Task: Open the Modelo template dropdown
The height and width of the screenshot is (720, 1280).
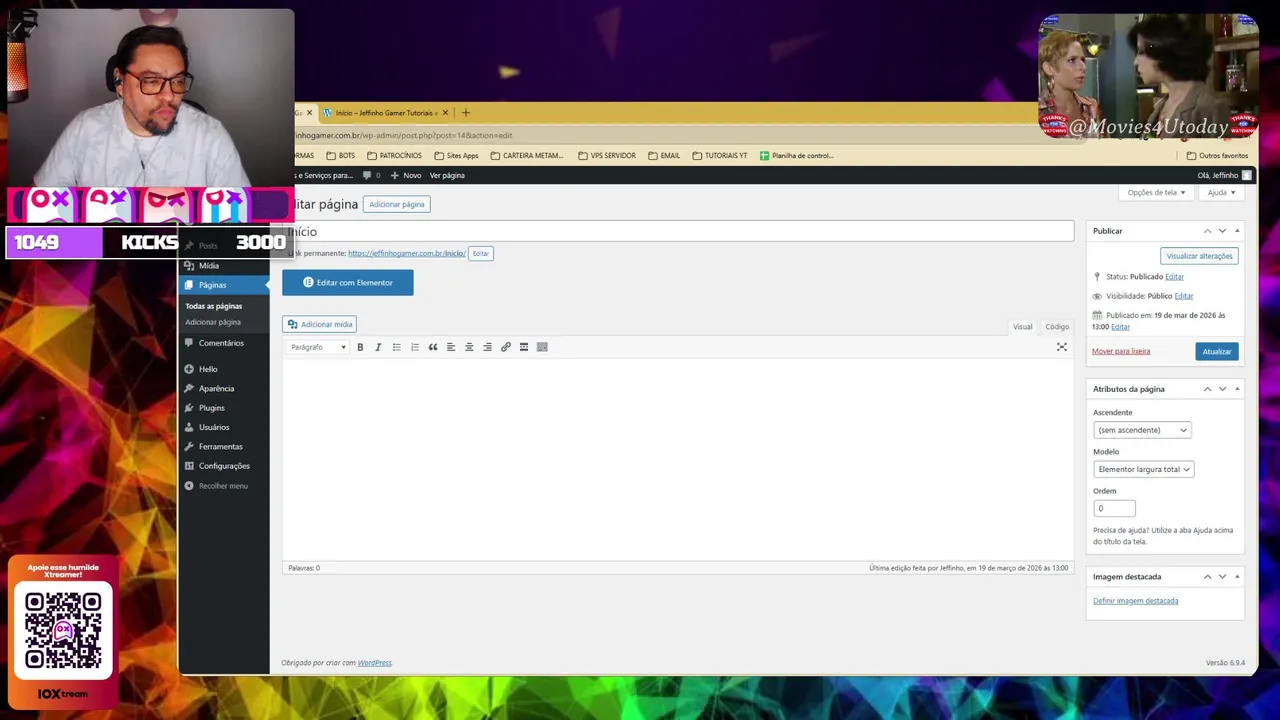Action: click(1143, 469)
